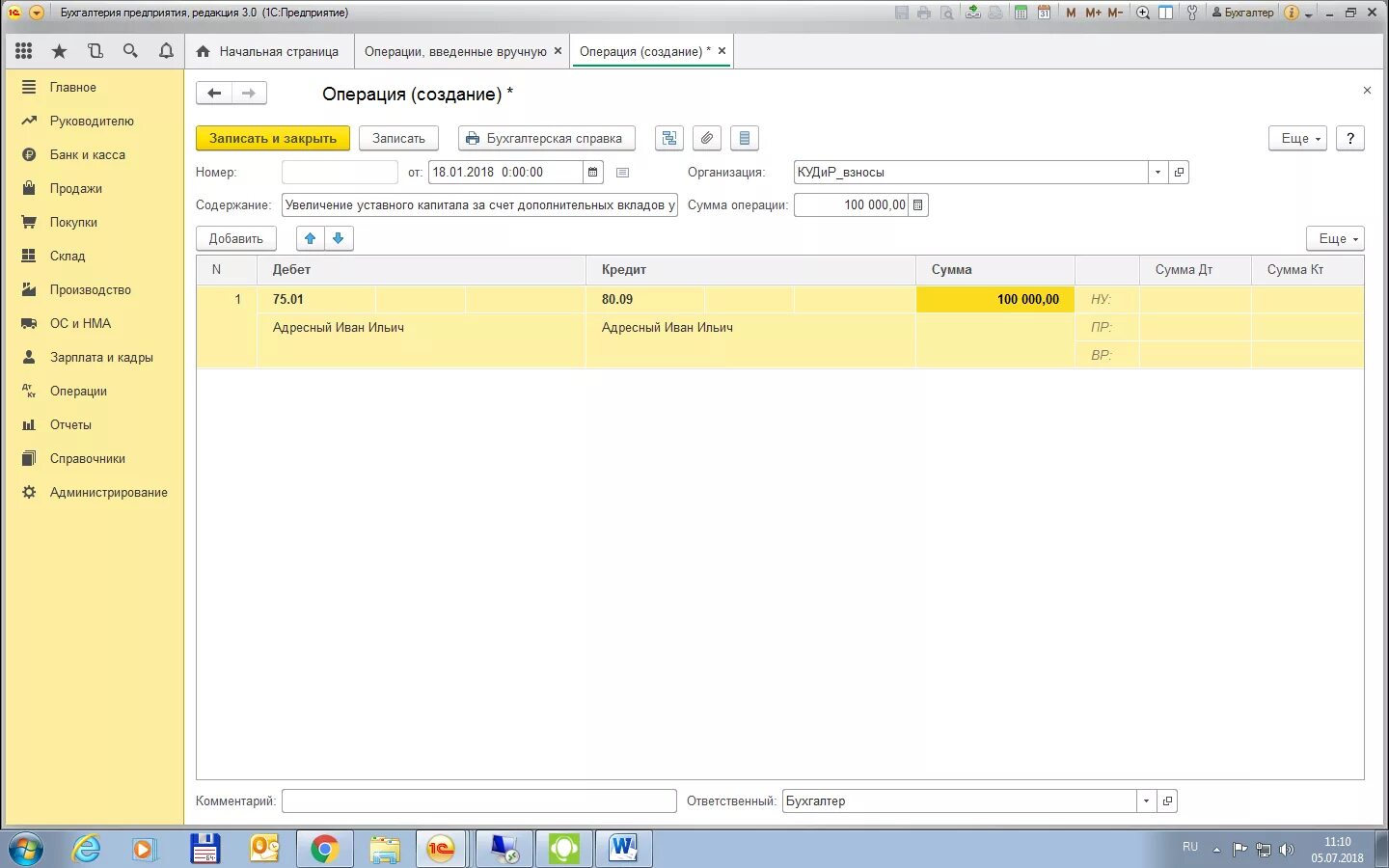Click into the Номер input field
Viewport: 1389px width, 868px height.
(x=340, y=172)
